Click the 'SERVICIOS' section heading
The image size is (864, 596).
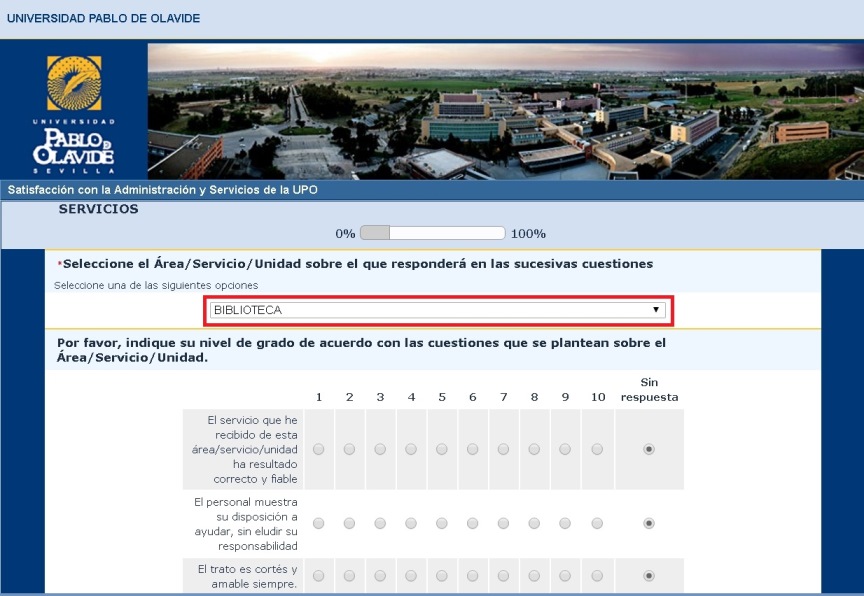pyautogui.click(x=99, y=209)
